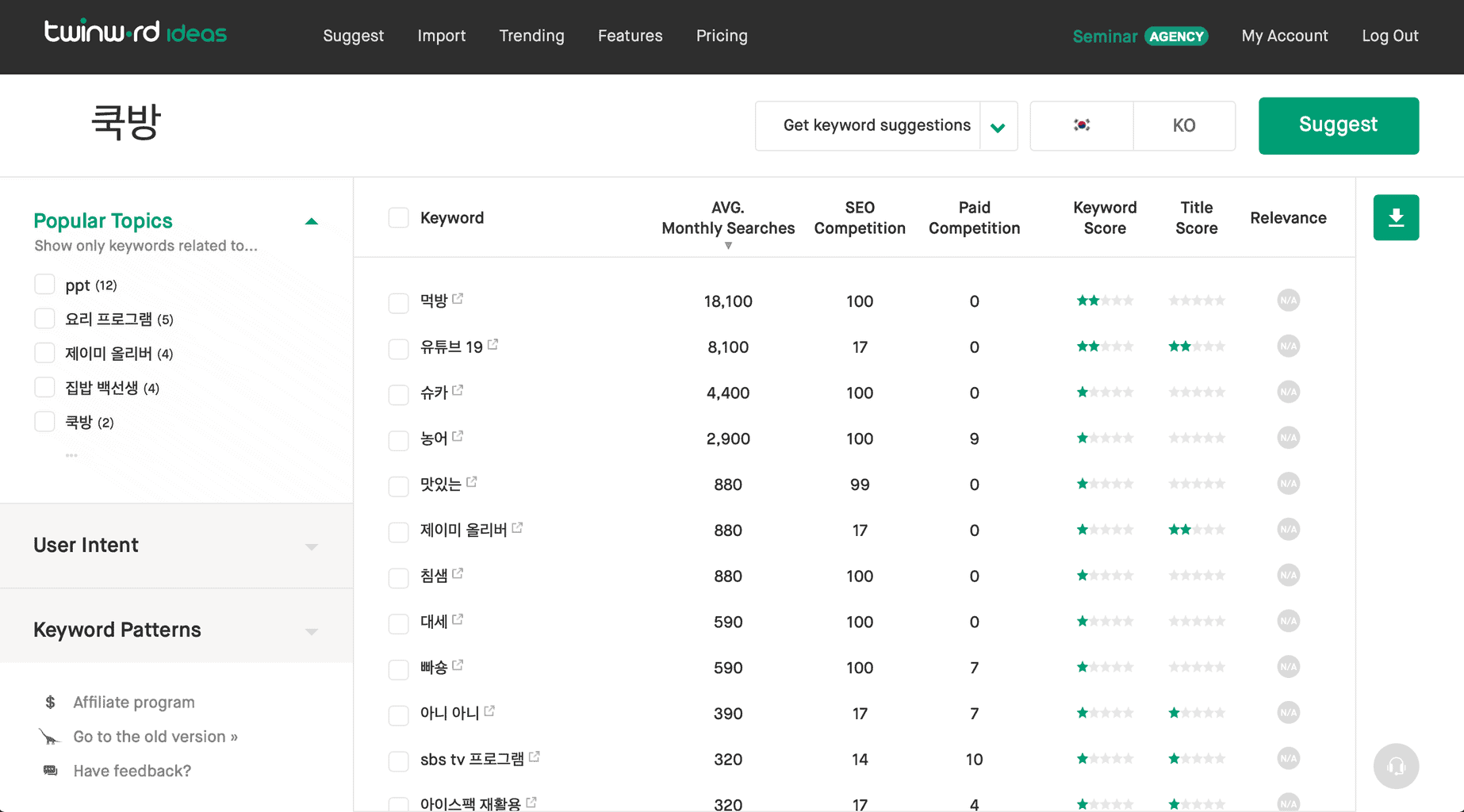Click title score stars for 유튜브 19
1464x812 pixels.
[x=1197, y=347]
